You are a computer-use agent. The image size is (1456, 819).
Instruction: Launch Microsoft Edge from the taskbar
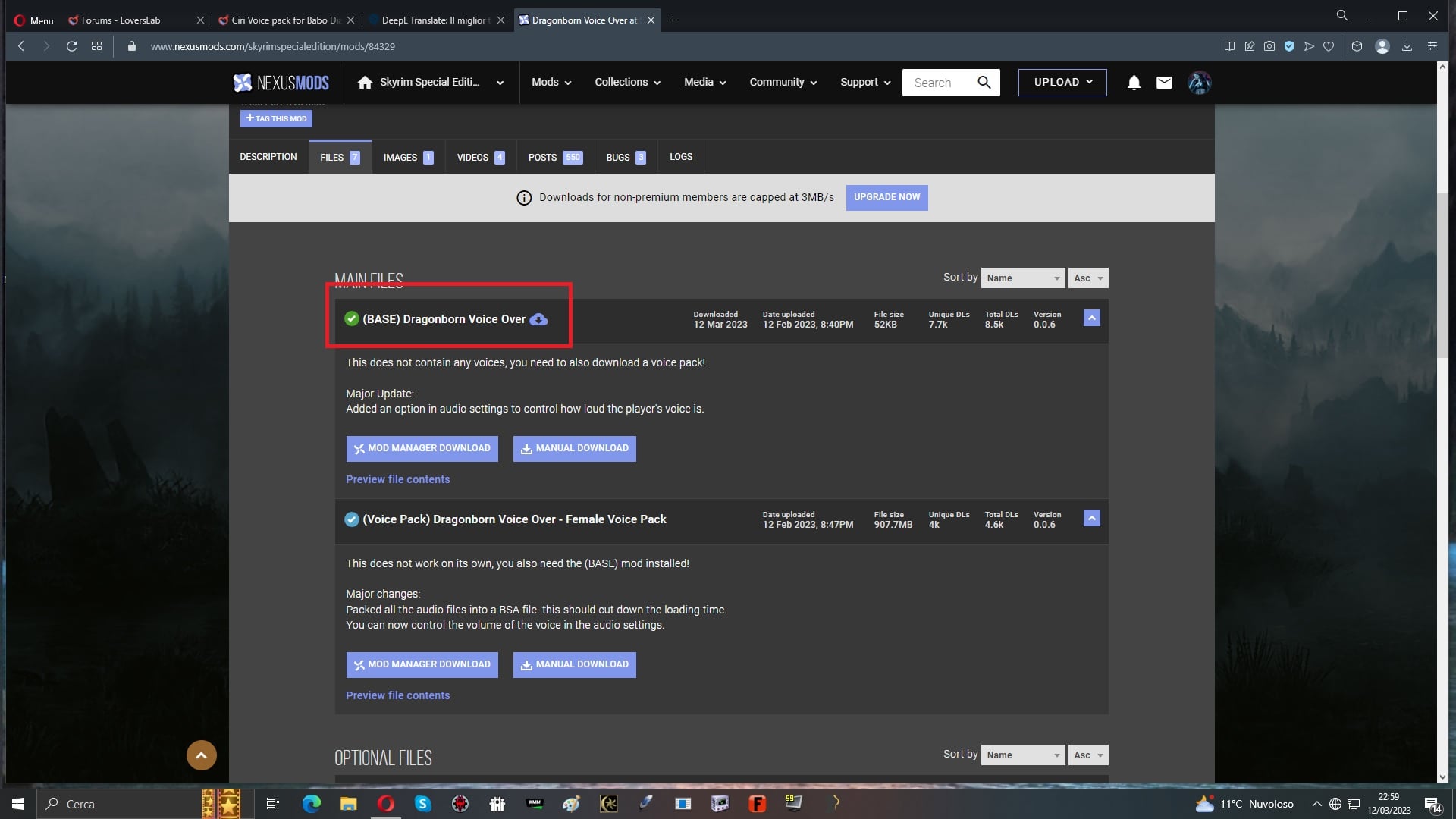tap(311, 804)
